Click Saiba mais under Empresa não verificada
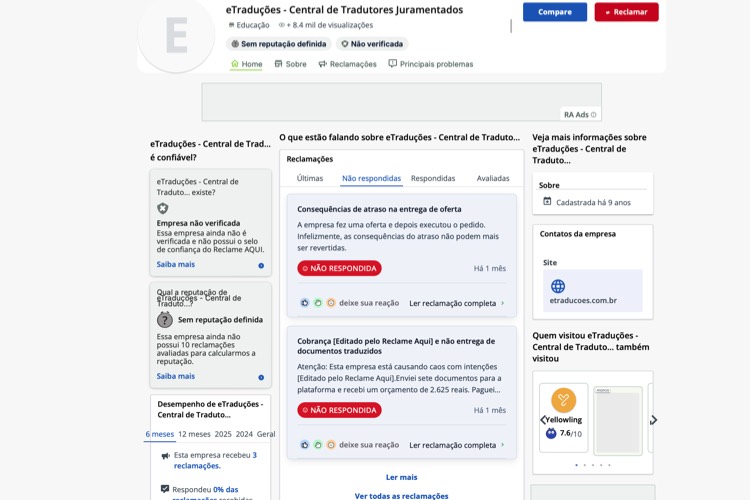 pyautogui.click(x=176, y=264)
